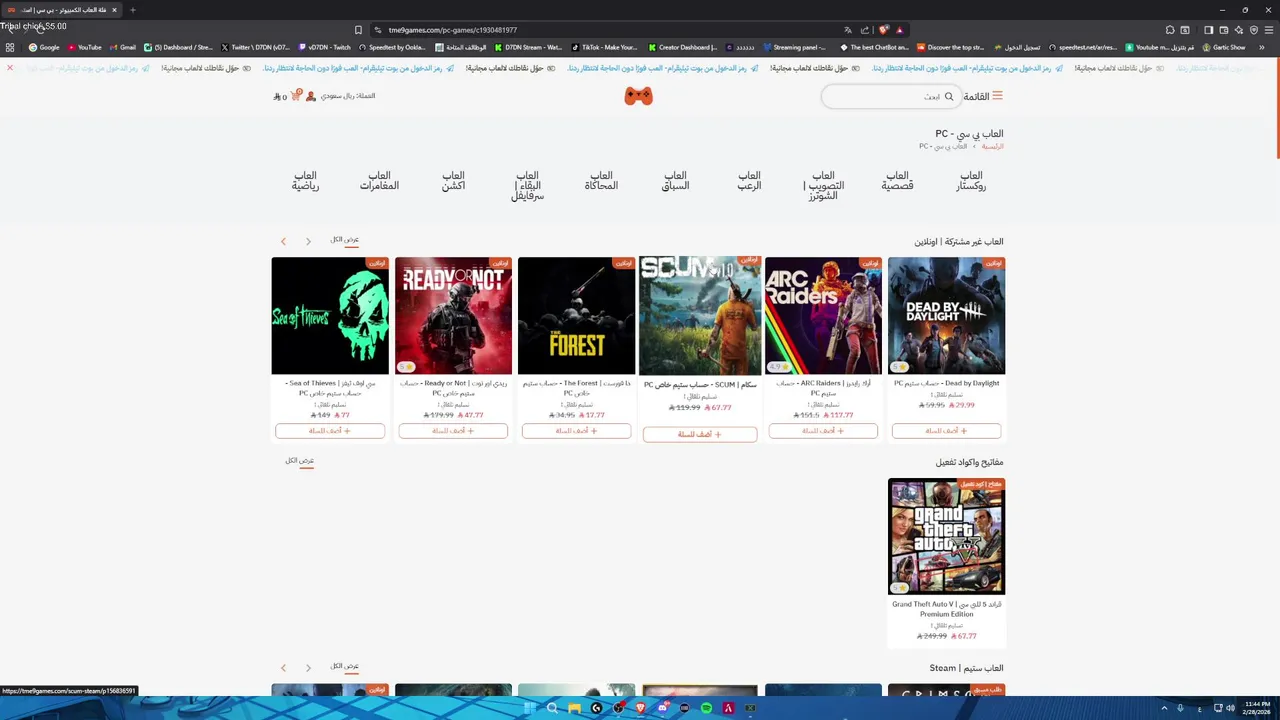
Task: Open العاب السباق category
Action: [x=675, y=181]
